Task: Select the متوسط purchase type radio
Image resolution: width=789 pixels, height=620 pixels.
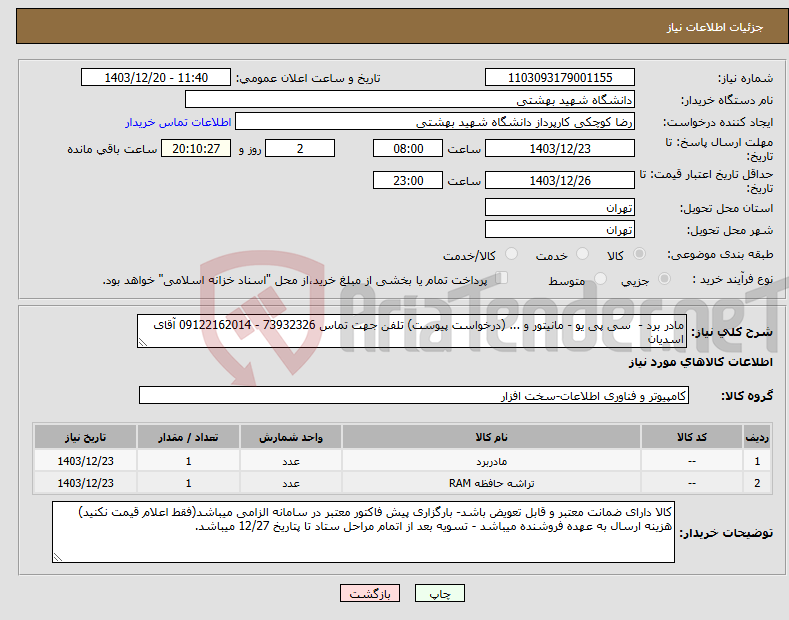Action: (600, 279)
